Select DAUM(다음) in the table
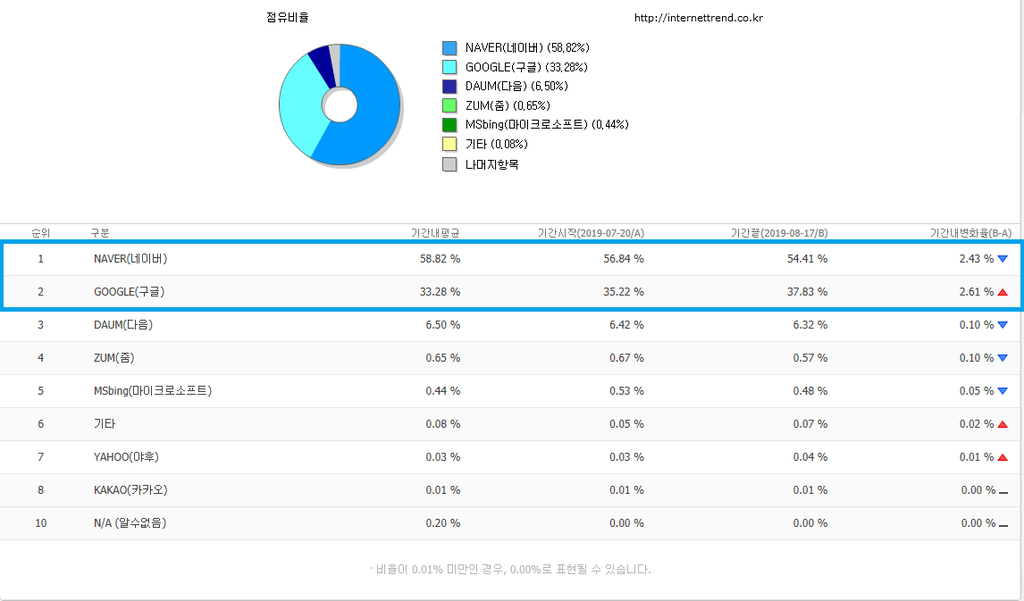 coord(123,325)
